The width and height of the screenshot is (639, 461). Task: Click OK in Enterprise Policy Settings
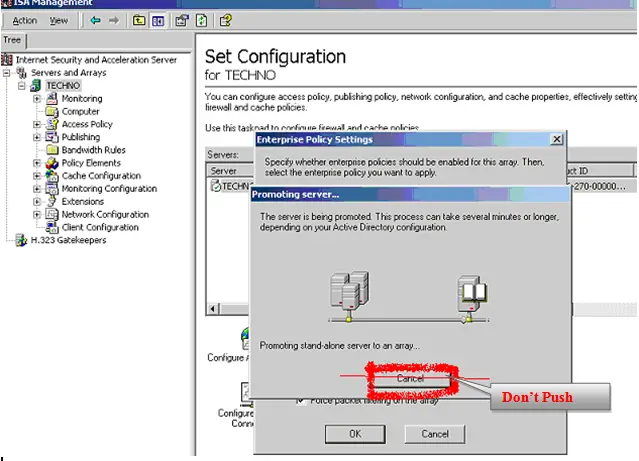[355, 434]
